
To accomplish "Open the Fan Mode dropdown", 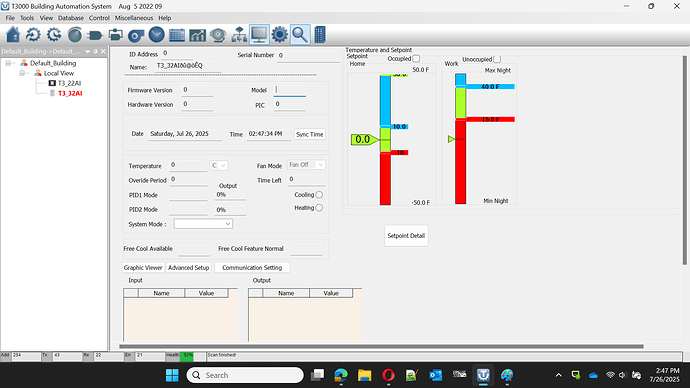I will point(306,165).
